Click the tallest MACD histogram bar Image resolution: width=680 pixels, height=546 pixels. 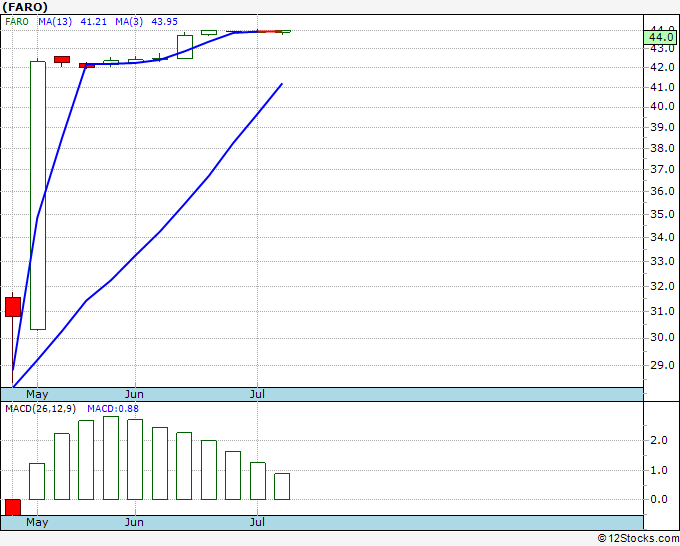pyautogui.click(x=111, y=458)
